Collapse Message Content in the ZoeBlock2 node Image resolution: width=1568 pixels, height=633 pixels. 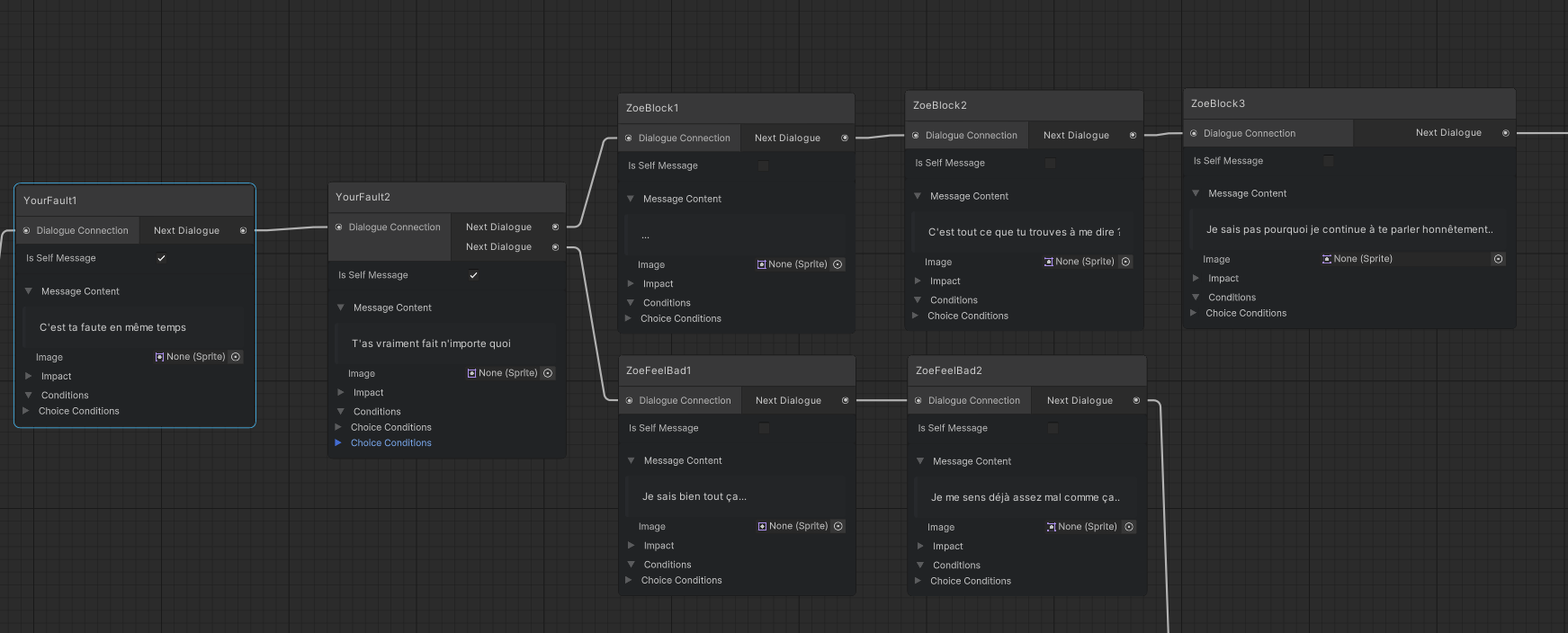tap(918, 196)
